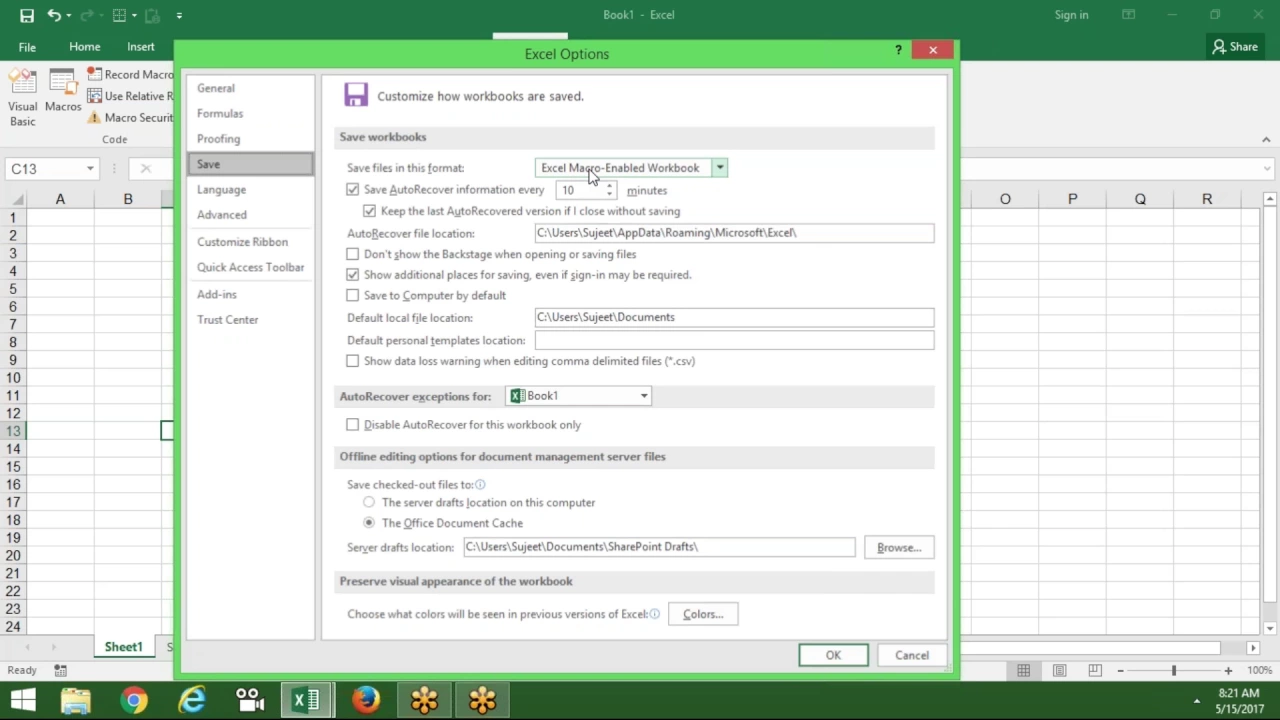Open the File tab in Excel
Viewport: 1280px width, 720px height.
tap(27, 47)
